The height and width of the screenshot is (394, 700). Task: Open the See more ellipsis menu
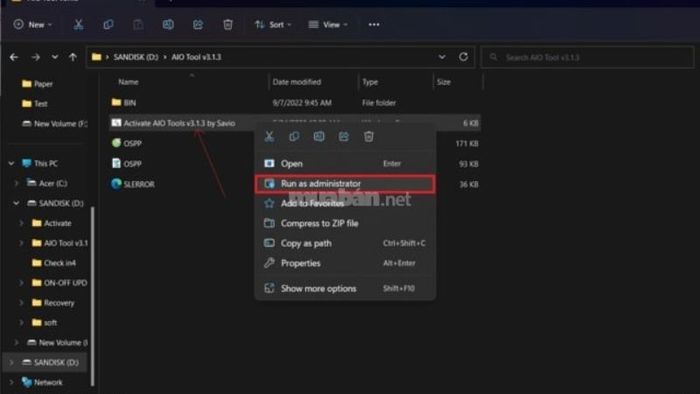(x=374, y=25)
